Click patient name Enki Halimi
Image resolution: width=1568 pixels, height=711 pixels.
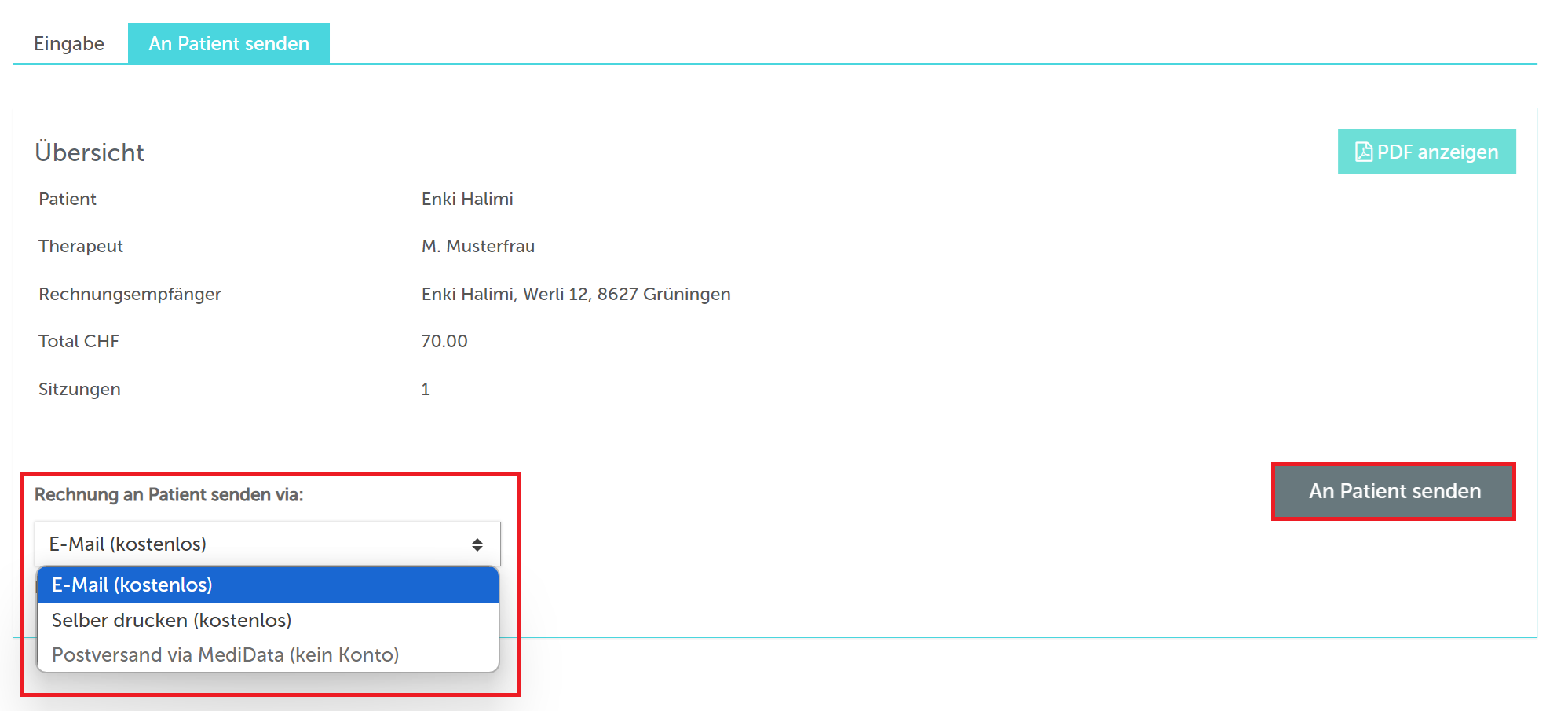point(467,199)
